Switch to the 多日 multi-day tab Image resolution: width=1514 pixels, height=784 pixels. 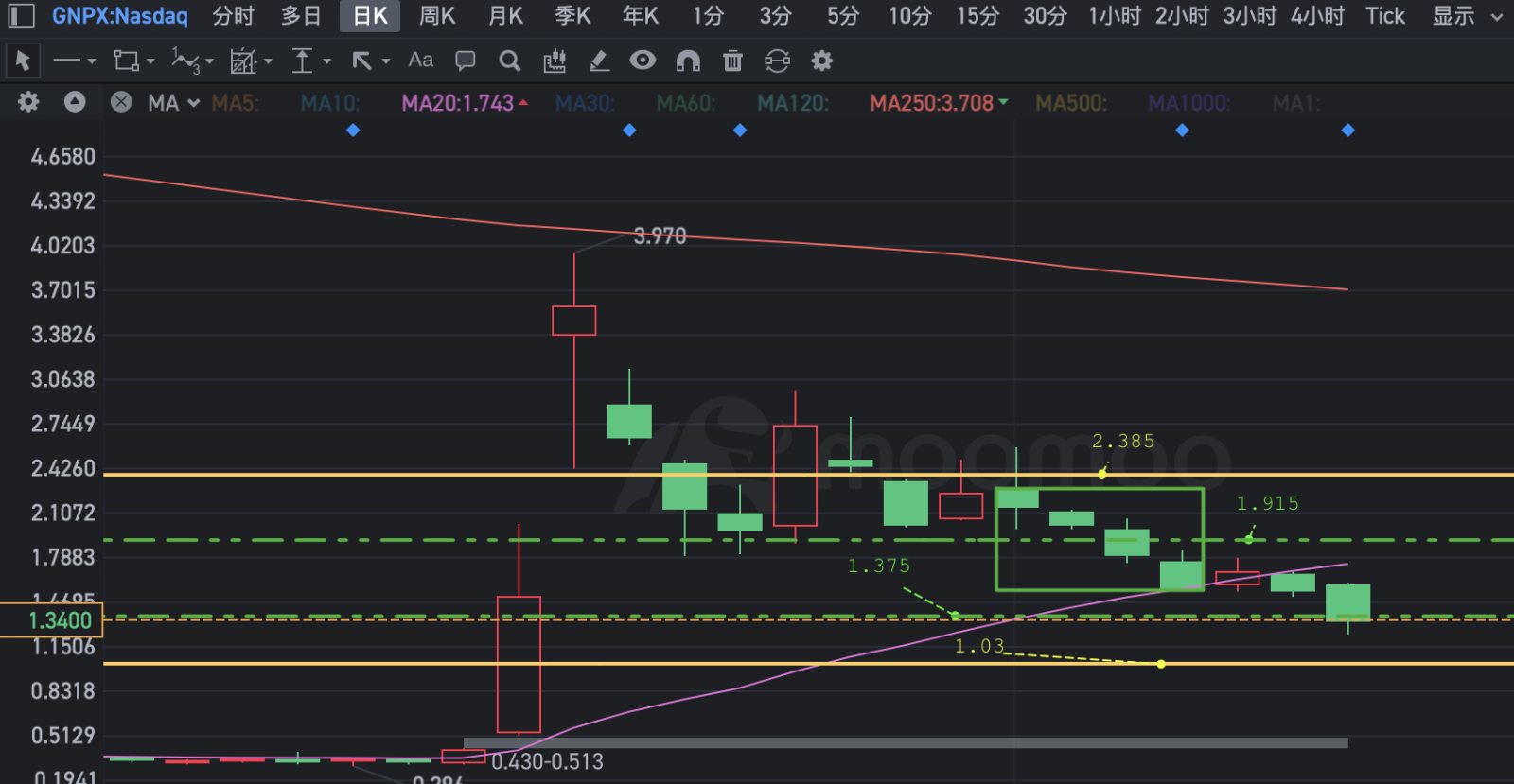click(x=301, y=16)
